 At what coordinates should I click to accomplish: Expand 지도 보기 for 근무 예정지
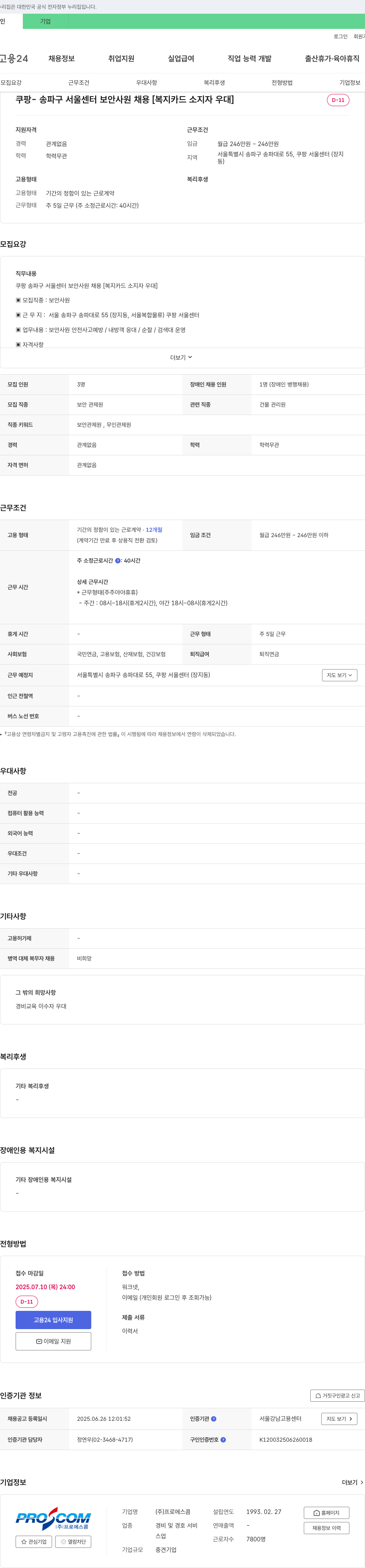[x=340, y=675]
